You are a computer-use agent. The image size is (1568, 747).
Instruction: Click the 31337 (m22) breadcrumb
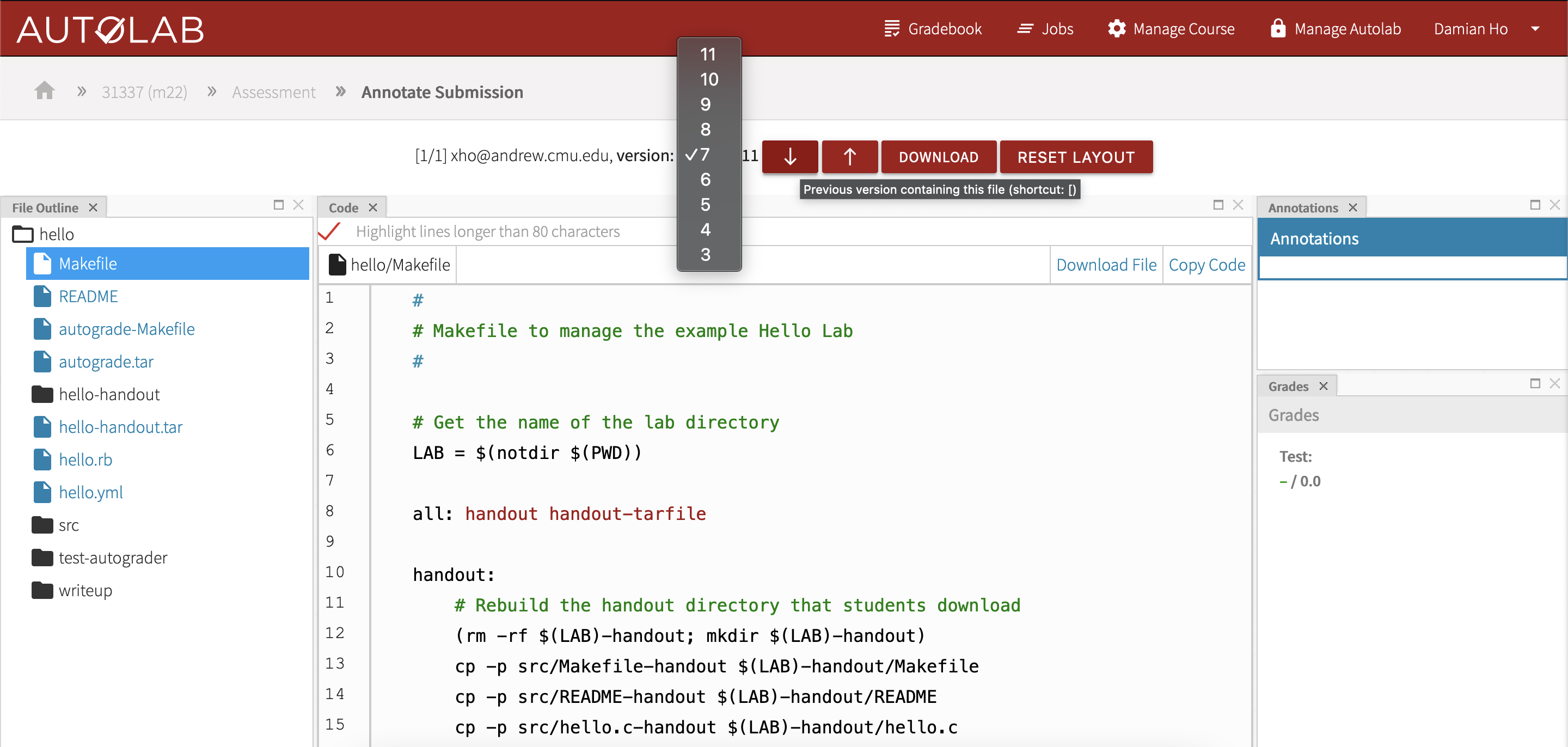click(x=144, y=92)
